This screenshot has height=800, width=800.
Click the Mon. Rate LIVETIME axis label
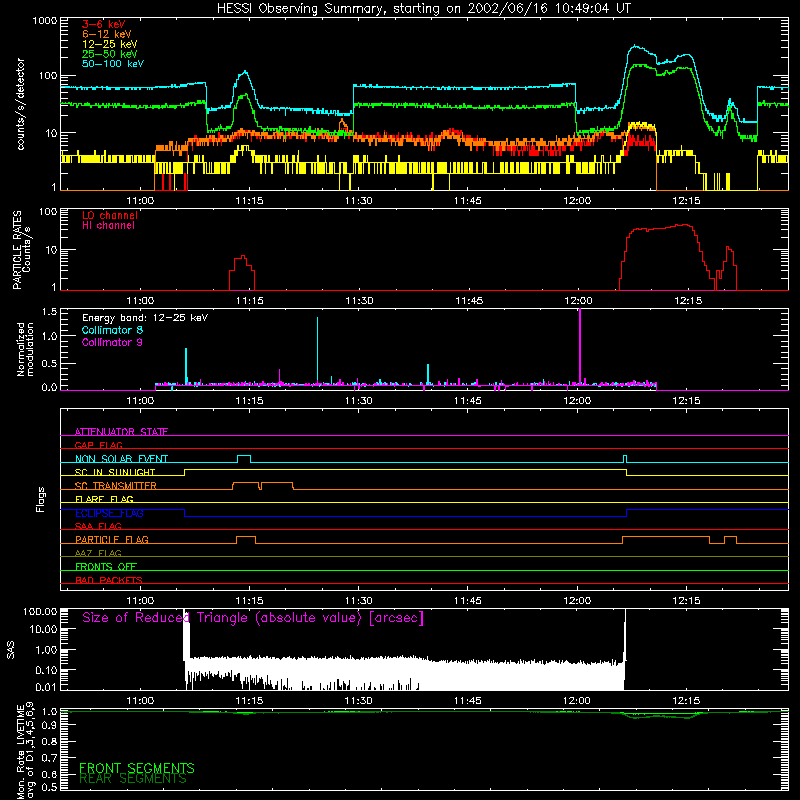pos(26,749)
